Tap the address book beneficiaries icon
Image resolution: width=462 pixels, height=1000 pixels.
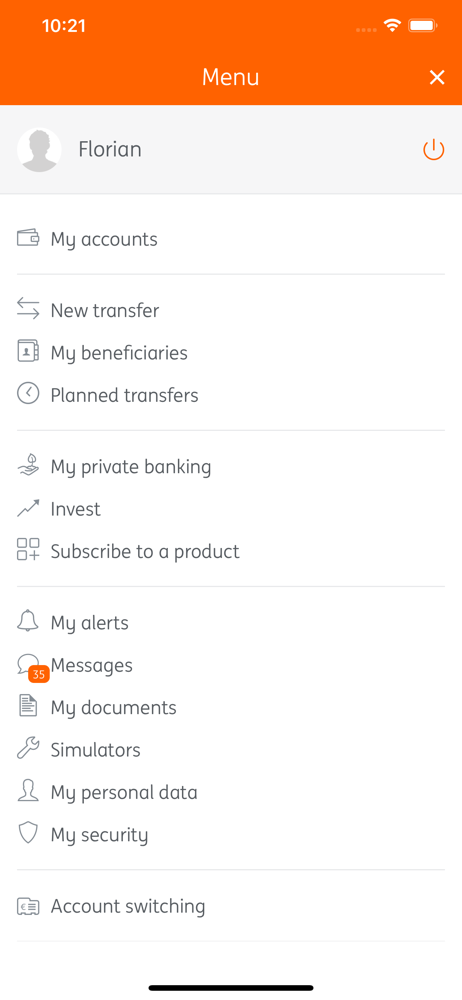(28, 352)
